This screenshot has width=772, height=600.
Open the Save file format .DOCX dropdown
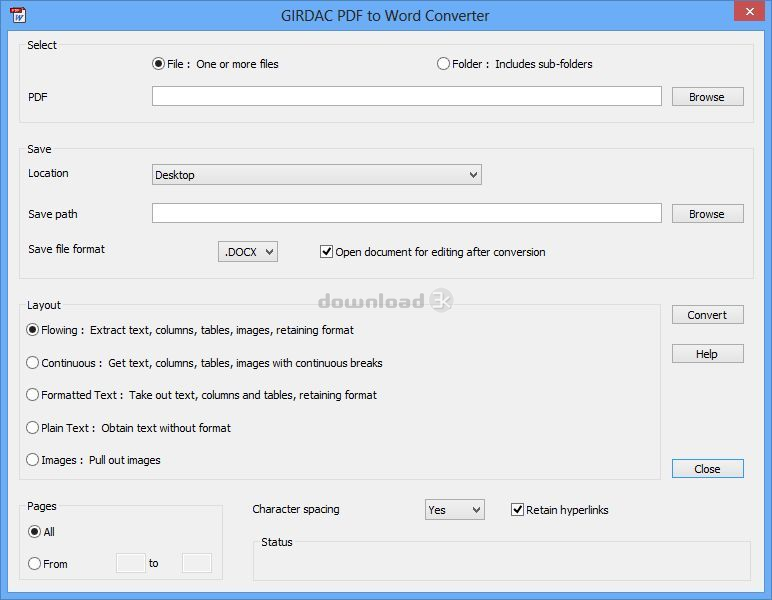[248, 252]
